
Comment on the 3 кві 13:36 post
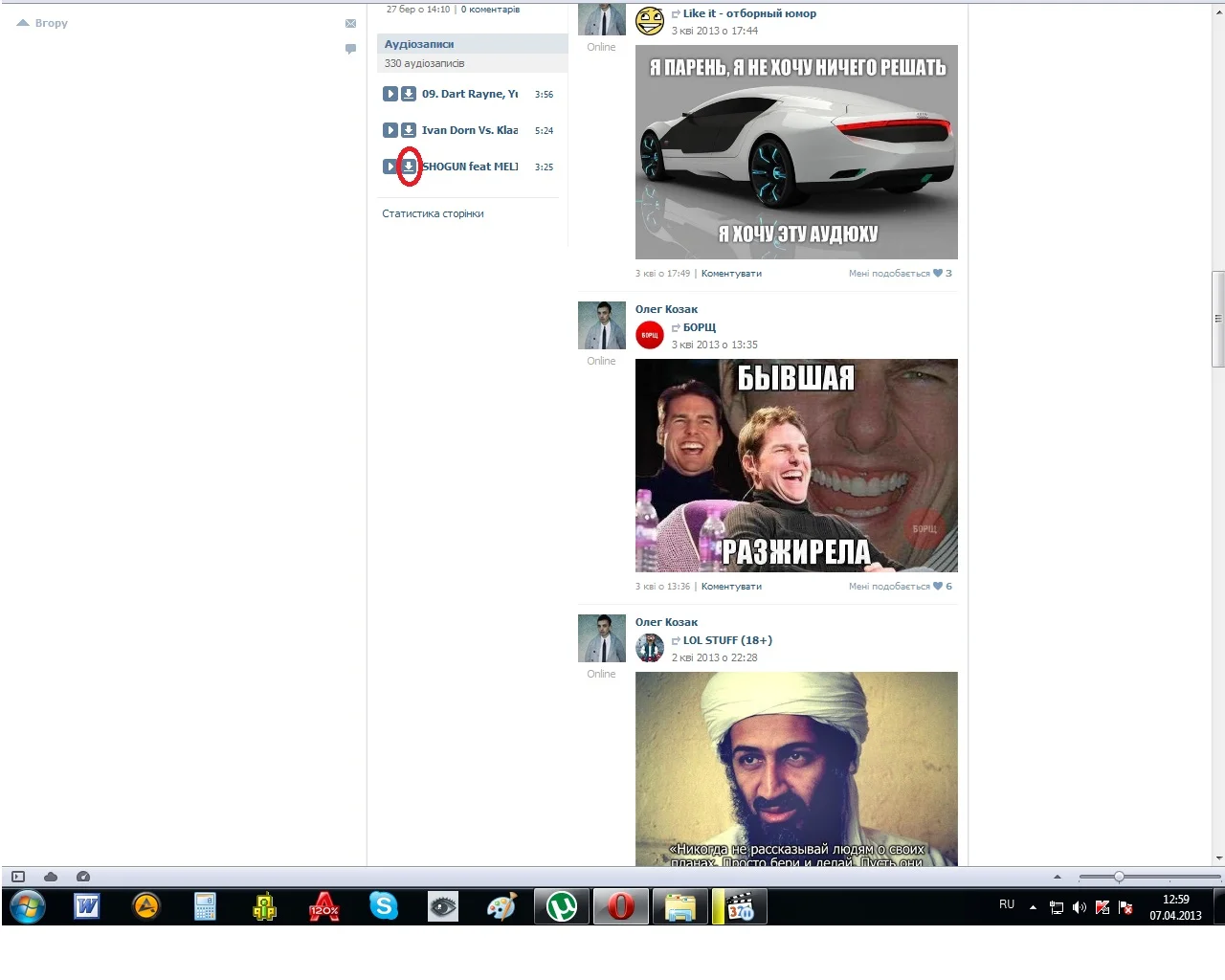point(731,587)
